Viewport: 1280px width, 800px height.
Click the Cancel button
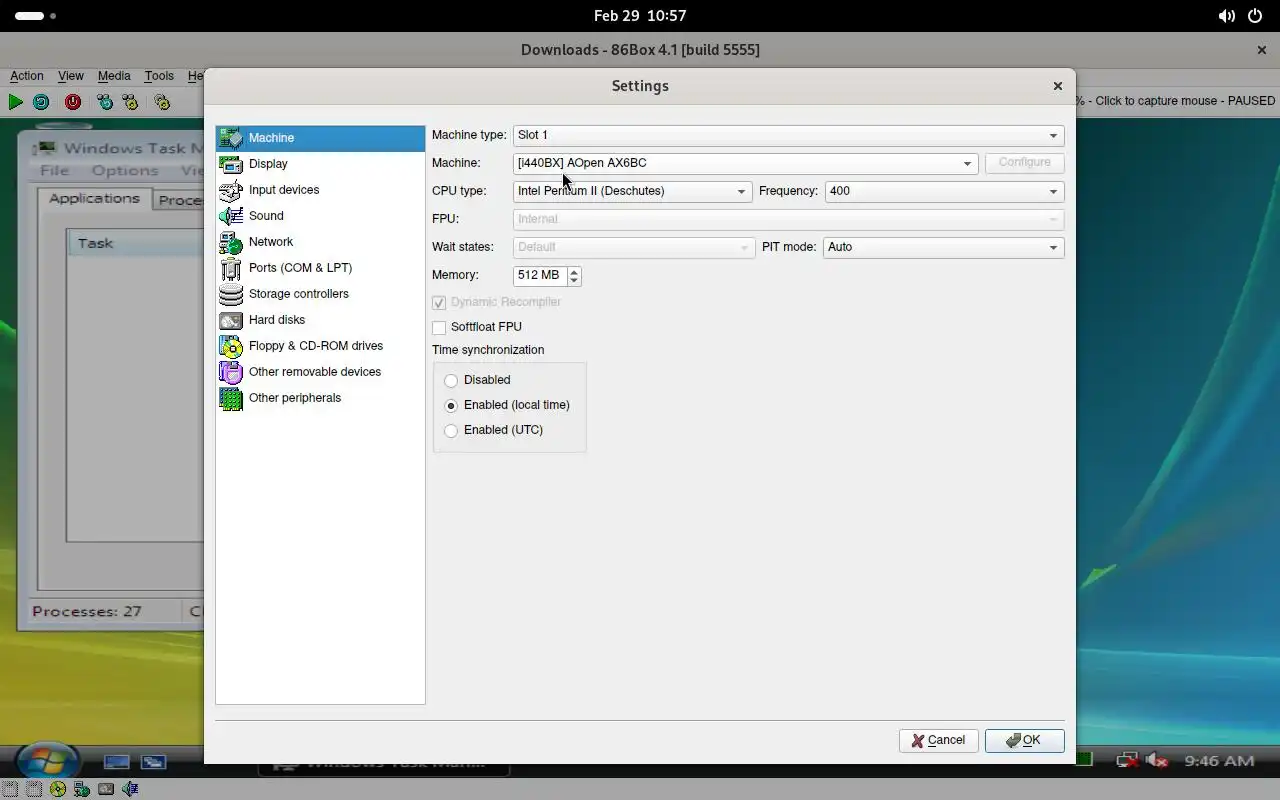point(938,741)
